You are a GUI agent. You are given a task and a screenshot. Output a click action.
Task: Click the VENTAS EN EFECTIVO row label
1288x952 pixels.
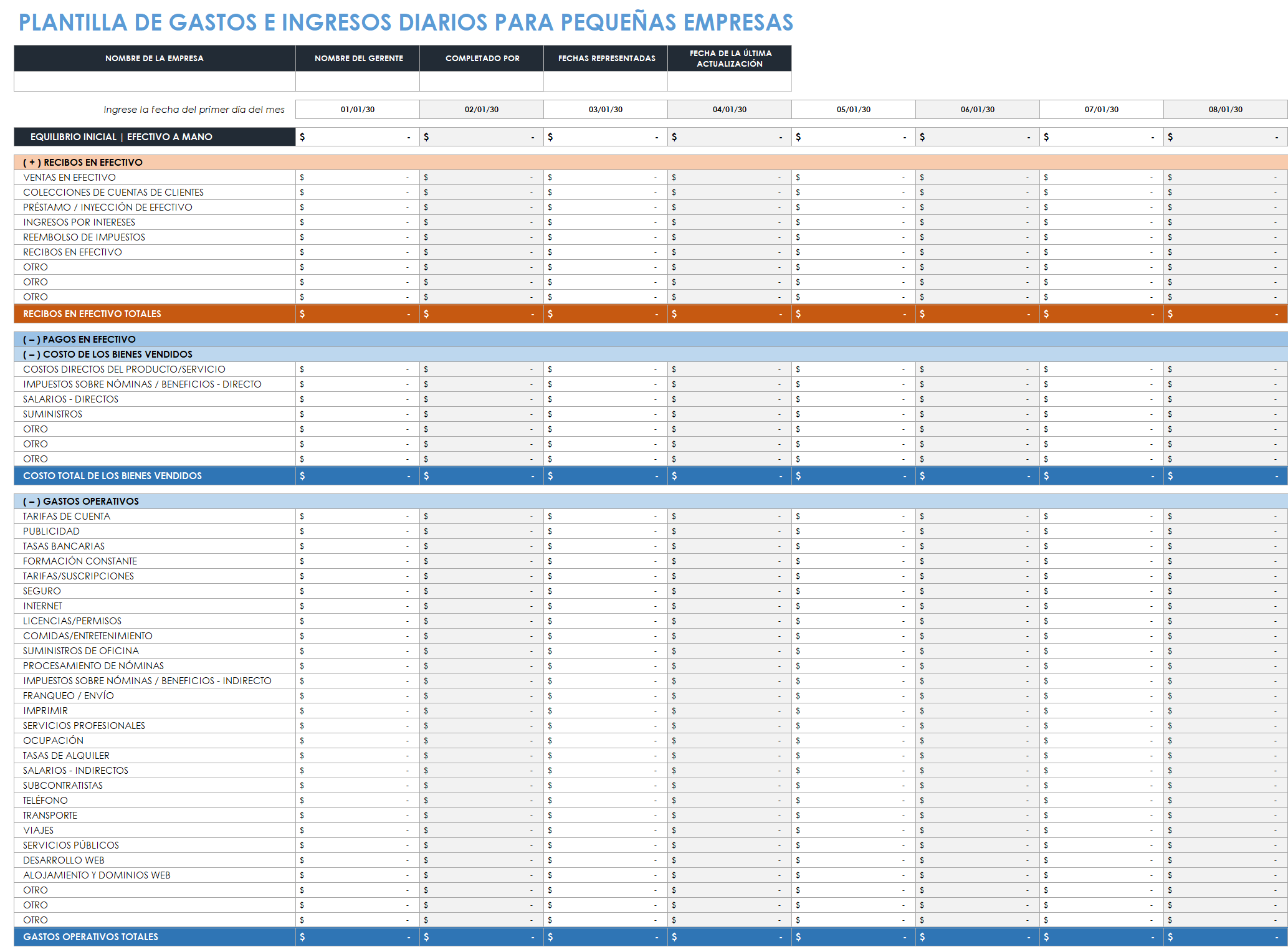coord(69,178)
